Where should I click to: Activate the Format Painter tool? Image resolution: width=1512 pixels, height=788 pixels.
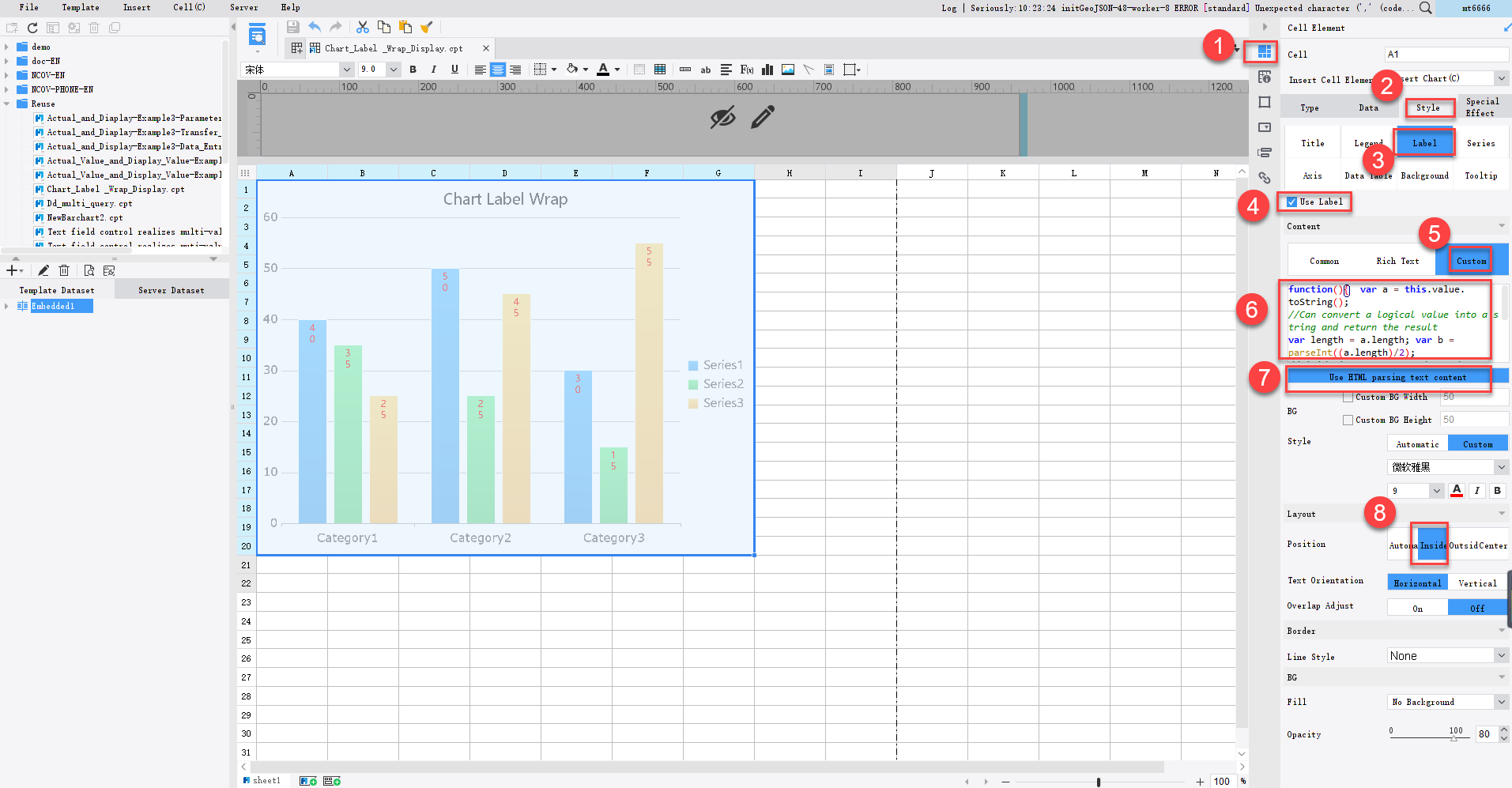[x=428, y=26]
